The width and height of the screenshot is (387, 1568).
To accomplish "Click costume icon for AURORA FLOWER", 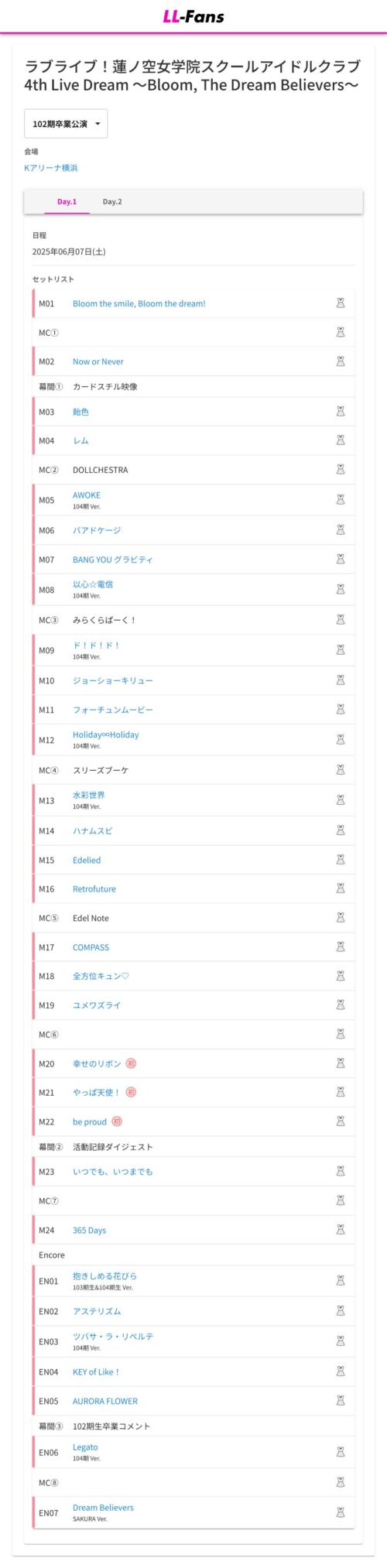I will [x=341, y=1401].
